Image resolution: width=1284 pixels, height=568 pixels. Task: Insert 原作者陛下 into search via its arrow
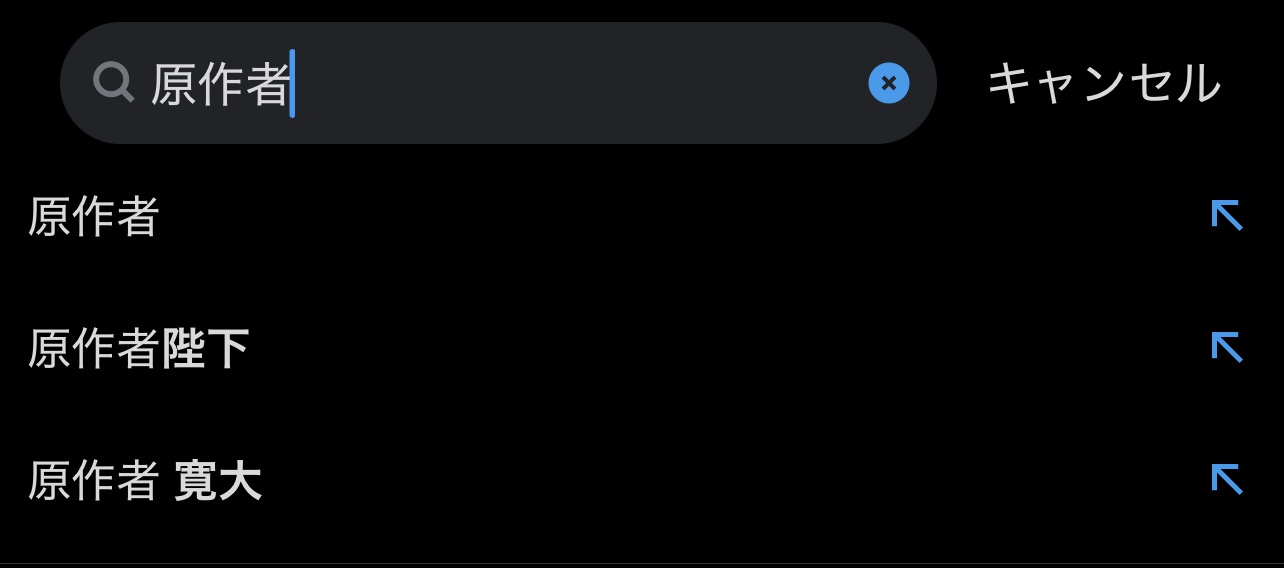(x=1226, y=347)
